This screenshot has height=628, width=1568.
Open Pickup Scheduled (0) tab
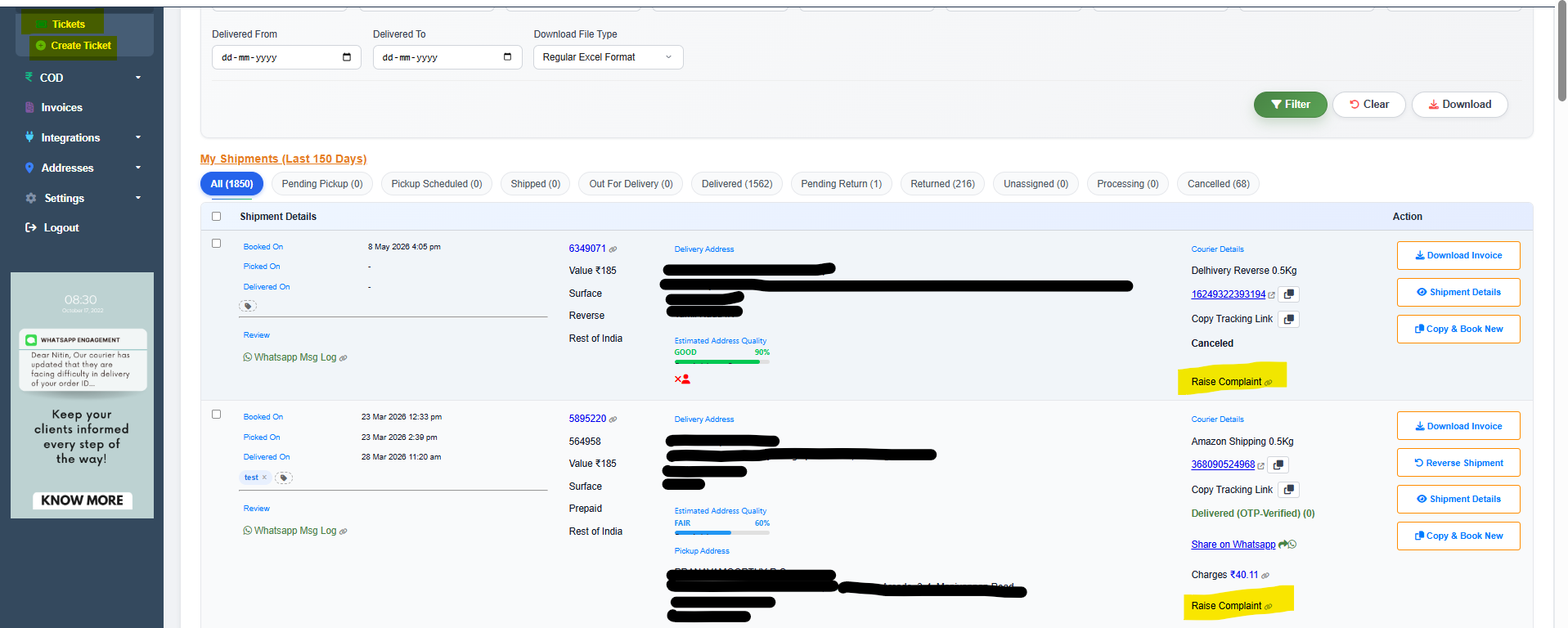tap(437, 184)
